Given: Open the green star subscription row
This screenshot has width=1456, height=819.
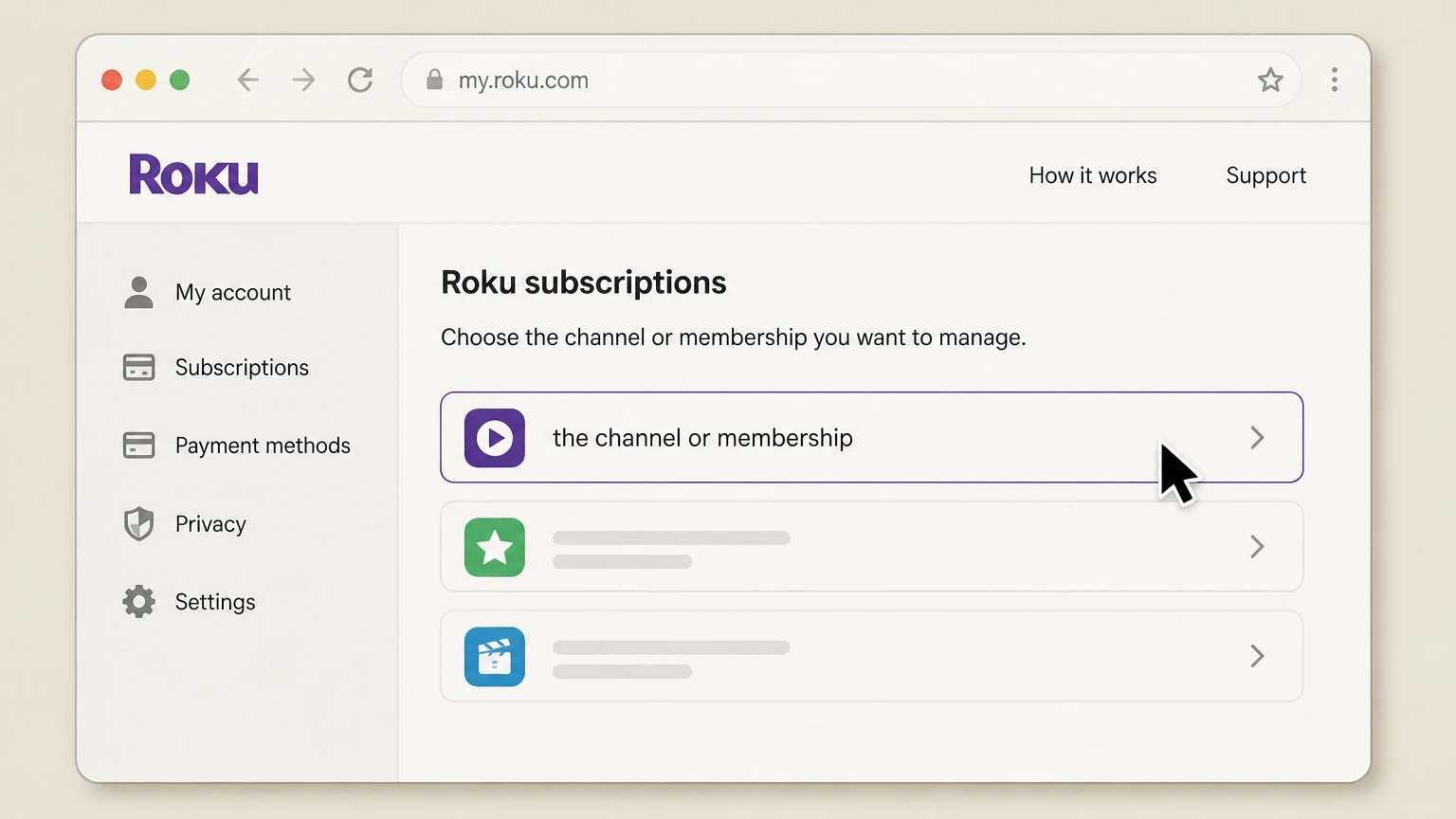Looking at the screenshot, I should [x=872, y=547].
